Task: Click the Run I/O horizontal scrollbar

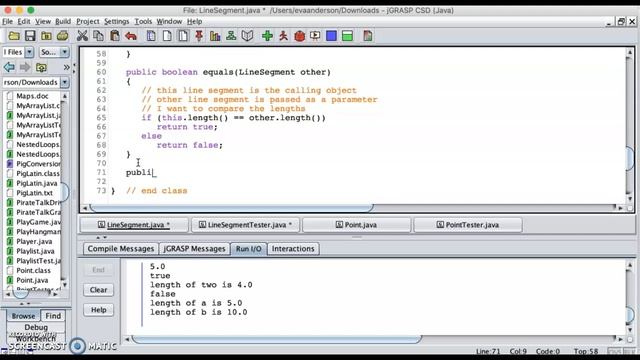Action: 276,339
